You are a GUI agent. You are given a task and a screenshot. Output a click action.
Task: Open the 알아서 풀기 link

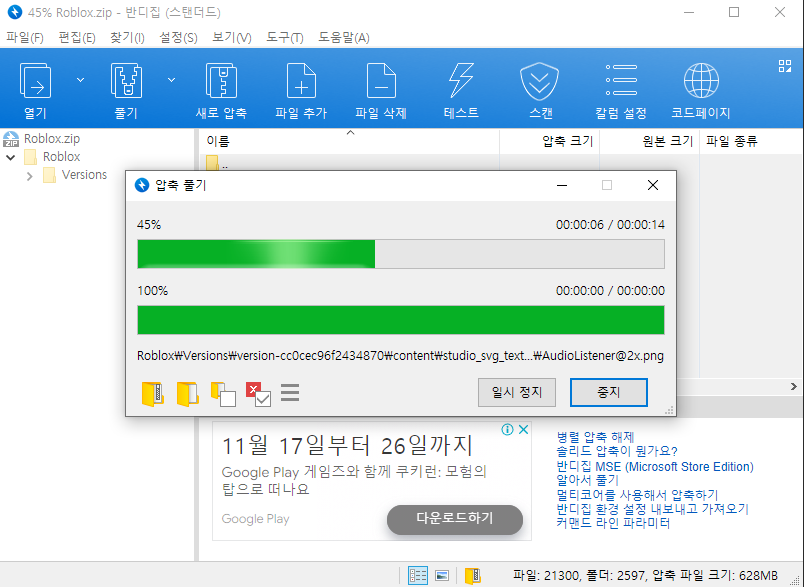pyautogui.click(x=588, y=480)
